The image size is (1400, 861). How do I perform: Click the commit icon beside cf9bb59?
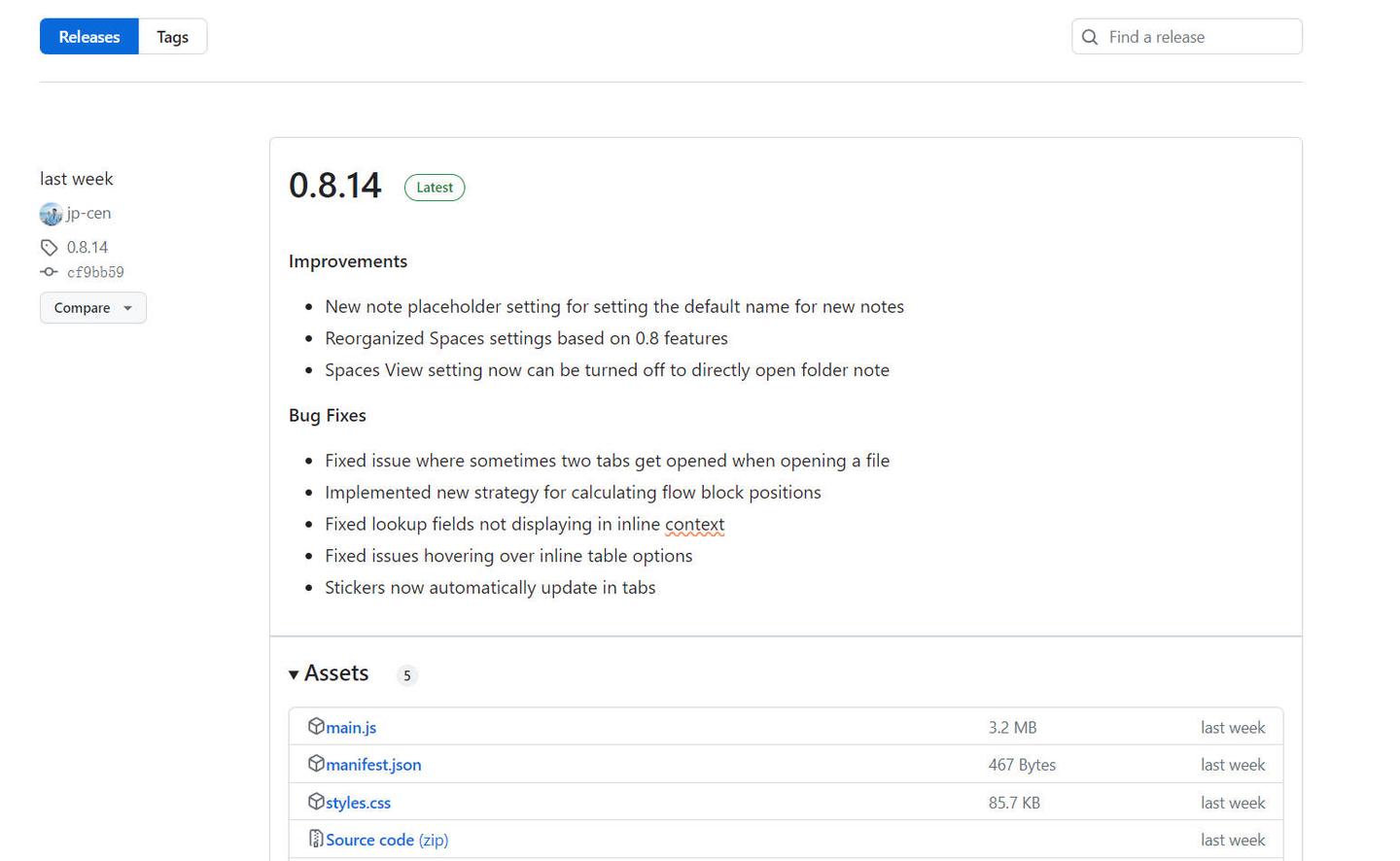(x=50, y=272)
